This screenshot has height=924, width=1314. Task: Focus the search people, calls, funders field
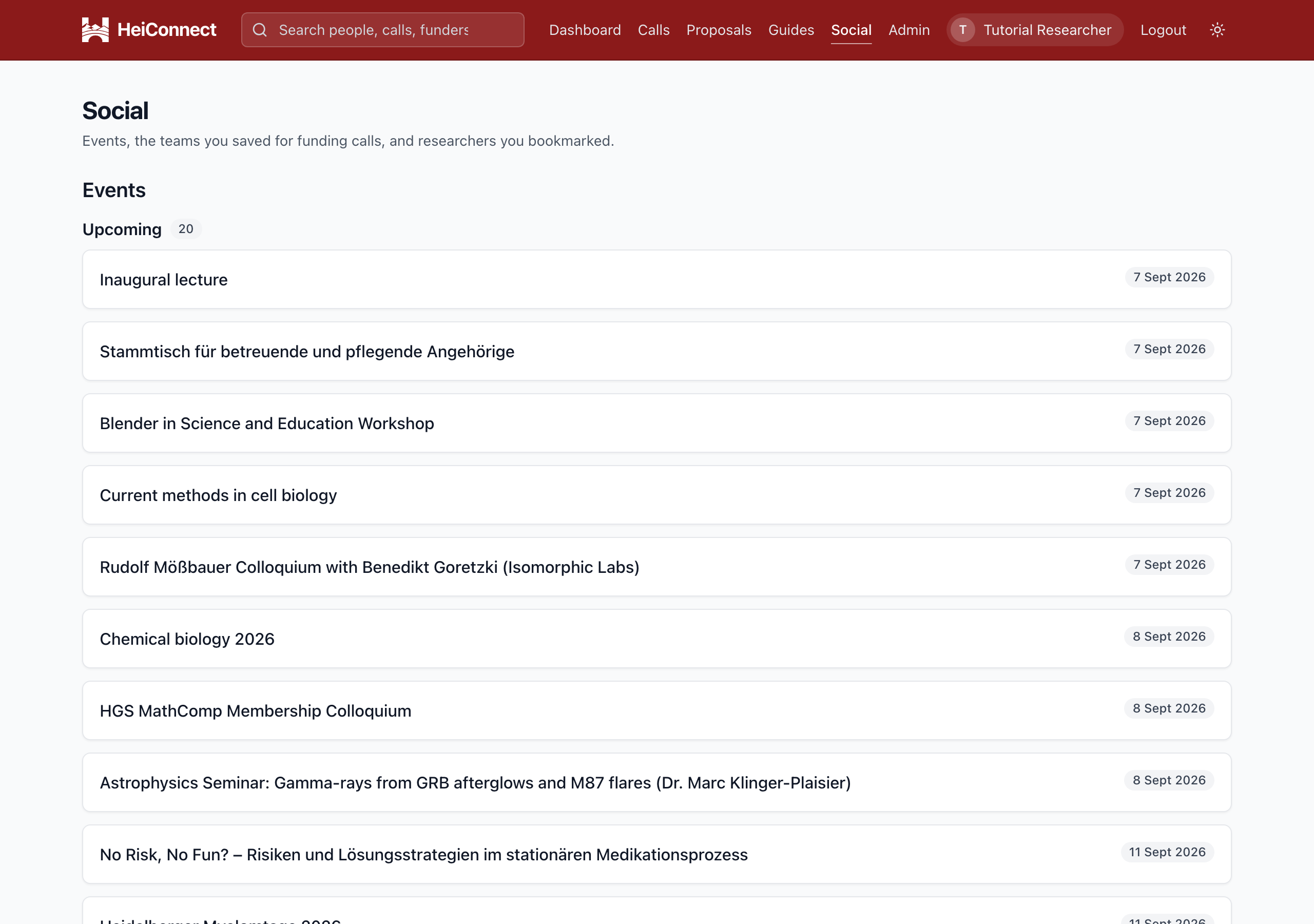click(382, 30)
